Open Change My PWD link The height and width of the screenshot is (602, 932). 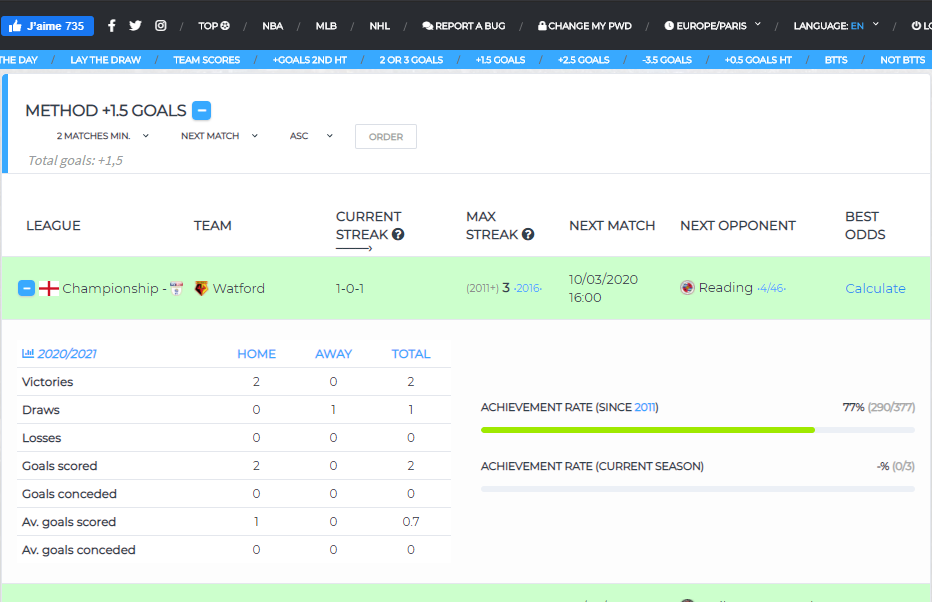pos(585,26)
